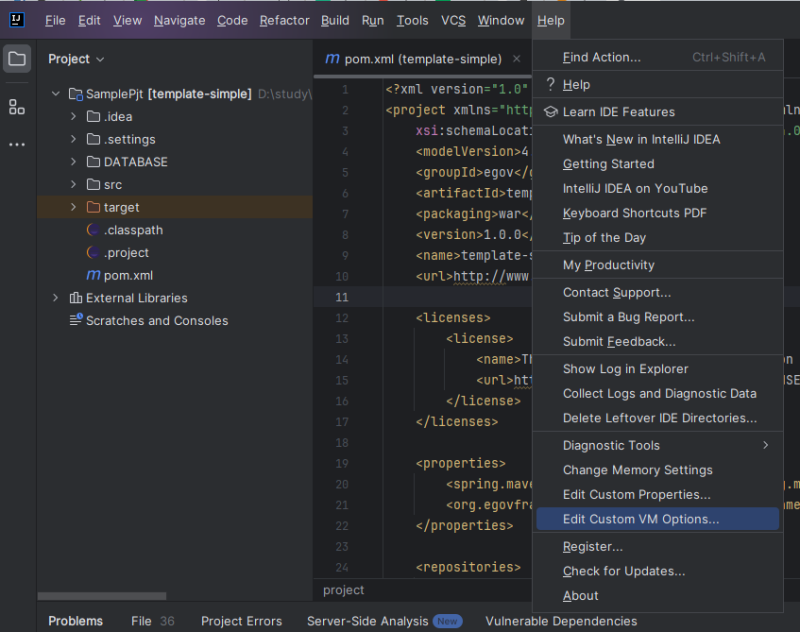Click the .project Eclipse file icon
This screenshot has height=632, width=800.
(x=93, y=252)
